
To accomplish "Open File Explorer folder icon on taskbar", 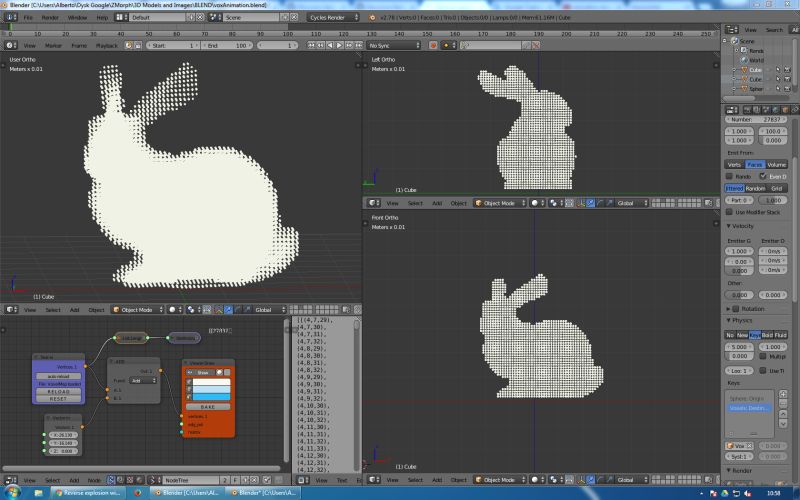I will (38, 493).
